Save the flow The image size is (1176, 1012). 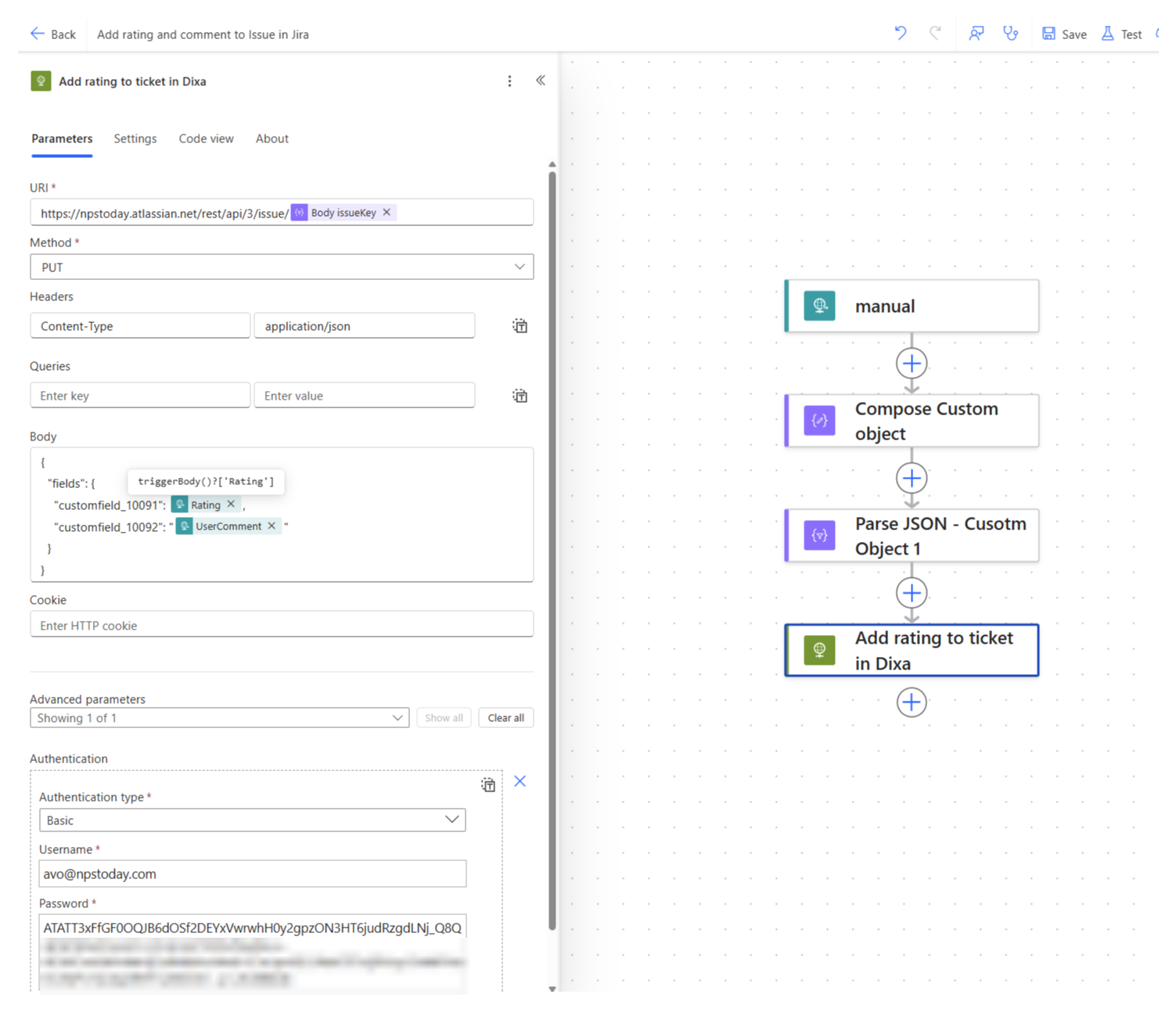pyautogui.click(x=1064, y=34)
